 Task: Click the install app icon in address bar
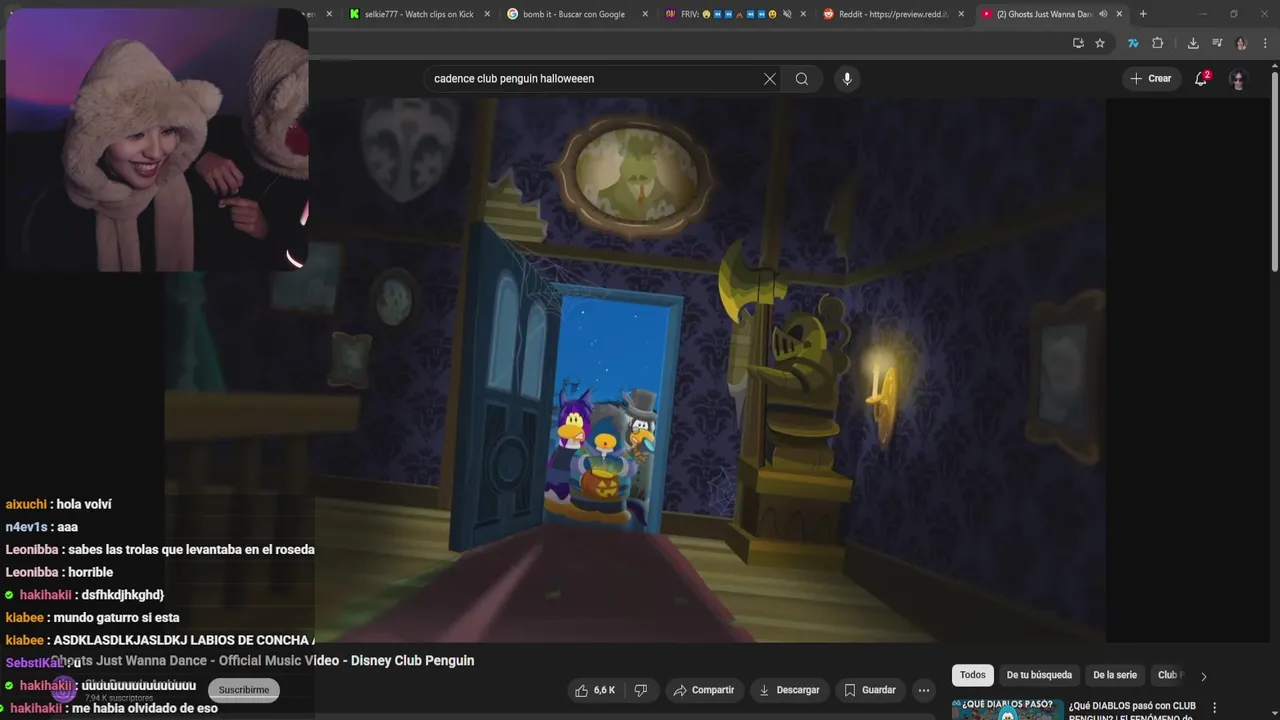[x=1078, y=43]
